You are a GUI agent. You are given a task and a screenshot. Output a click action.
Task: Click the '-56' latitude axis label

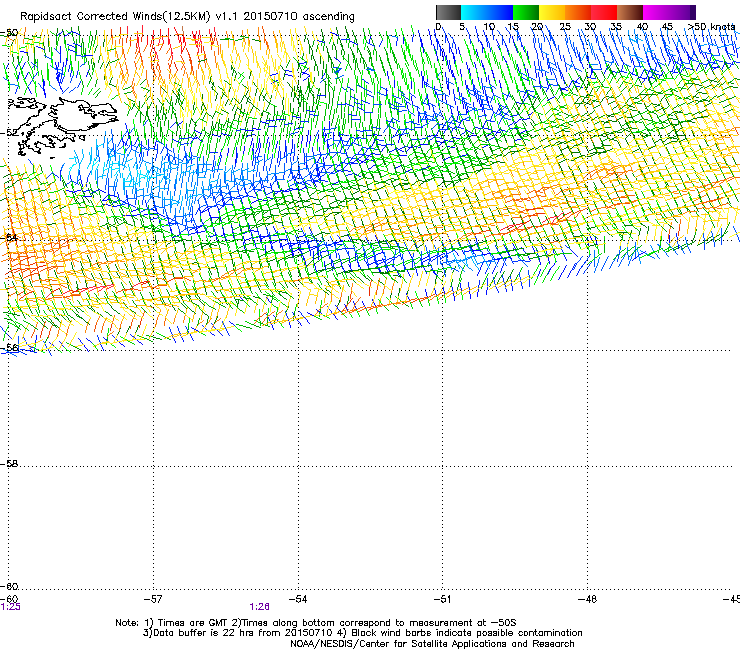tap(9, 347)
